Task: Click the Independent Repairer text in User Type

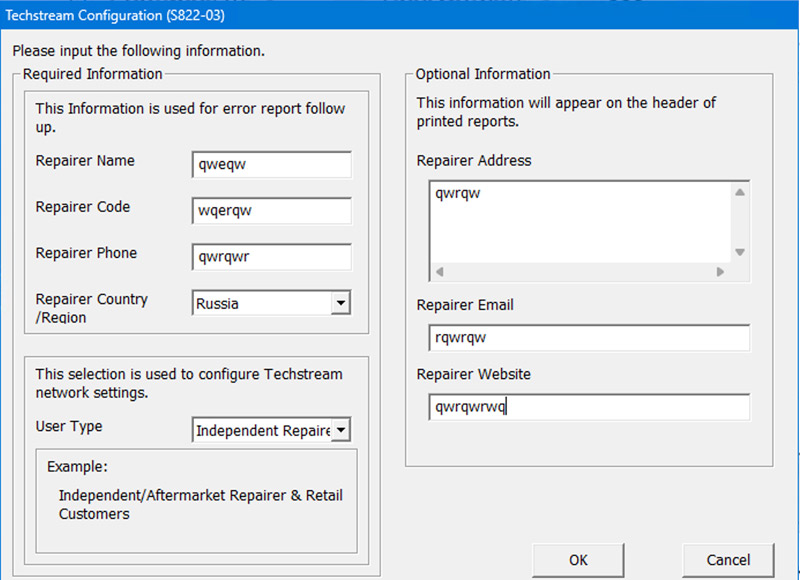Action: (262, 430)
